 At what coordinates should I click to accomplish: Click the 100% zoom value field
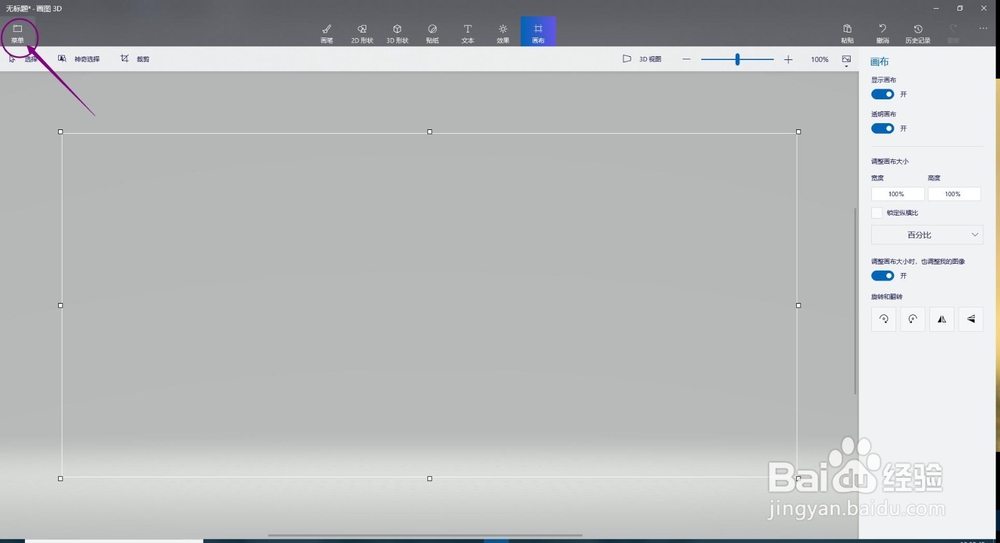820,59
